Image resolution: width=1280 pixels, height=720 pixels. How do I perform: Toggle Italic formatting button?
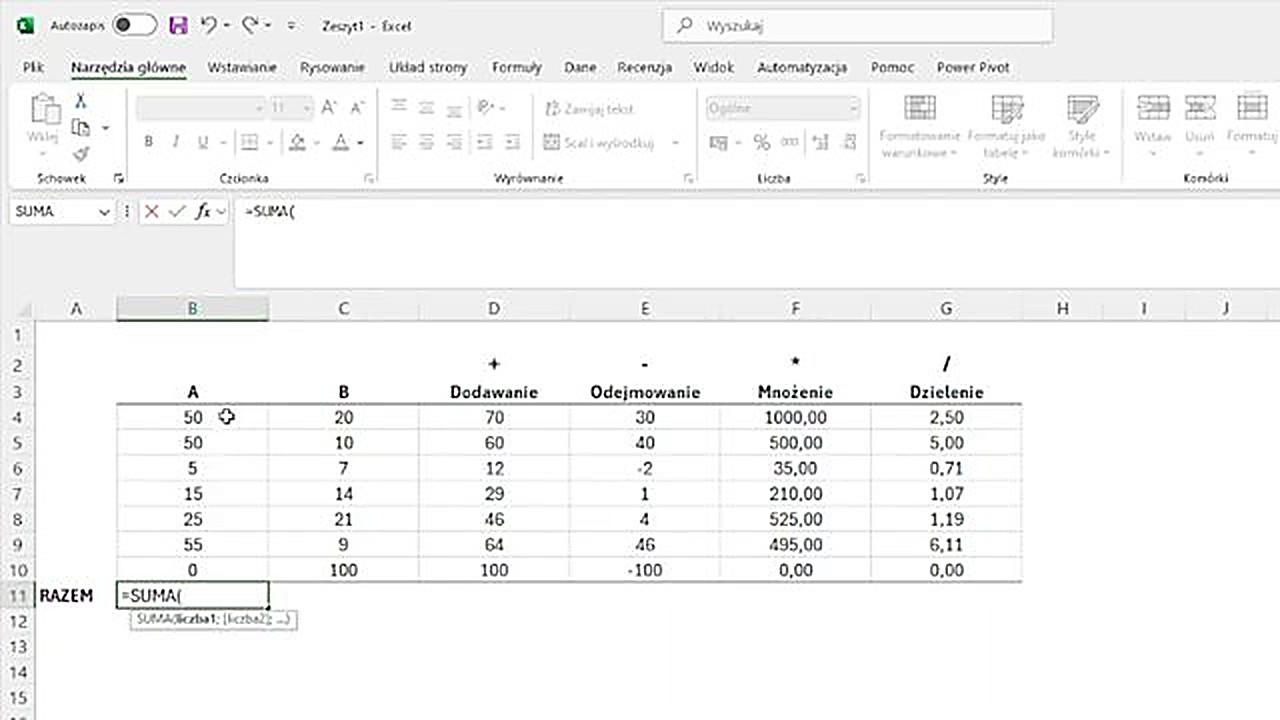(x=176, y=143)
